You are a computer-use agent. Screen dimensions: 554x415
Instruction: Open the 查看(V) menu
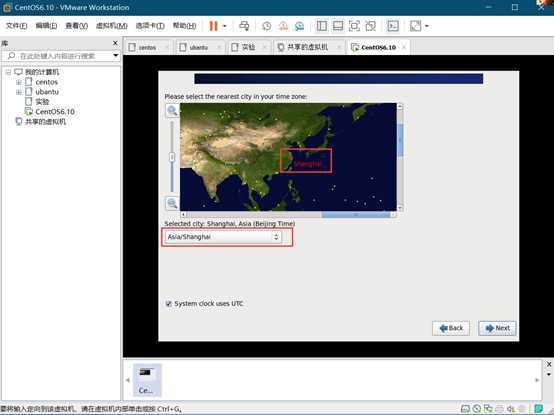[76, 26]
